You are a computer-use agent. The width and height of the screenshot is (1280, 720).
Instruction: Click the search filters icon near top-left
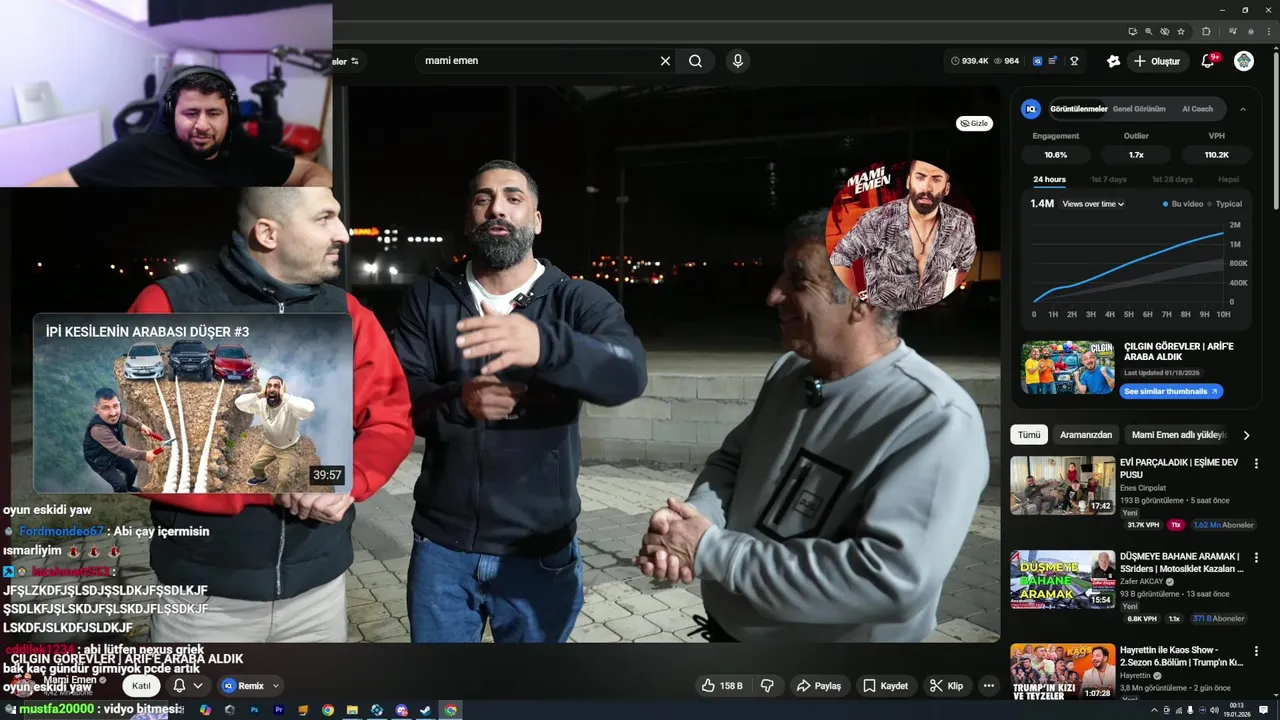pos(354,61)
